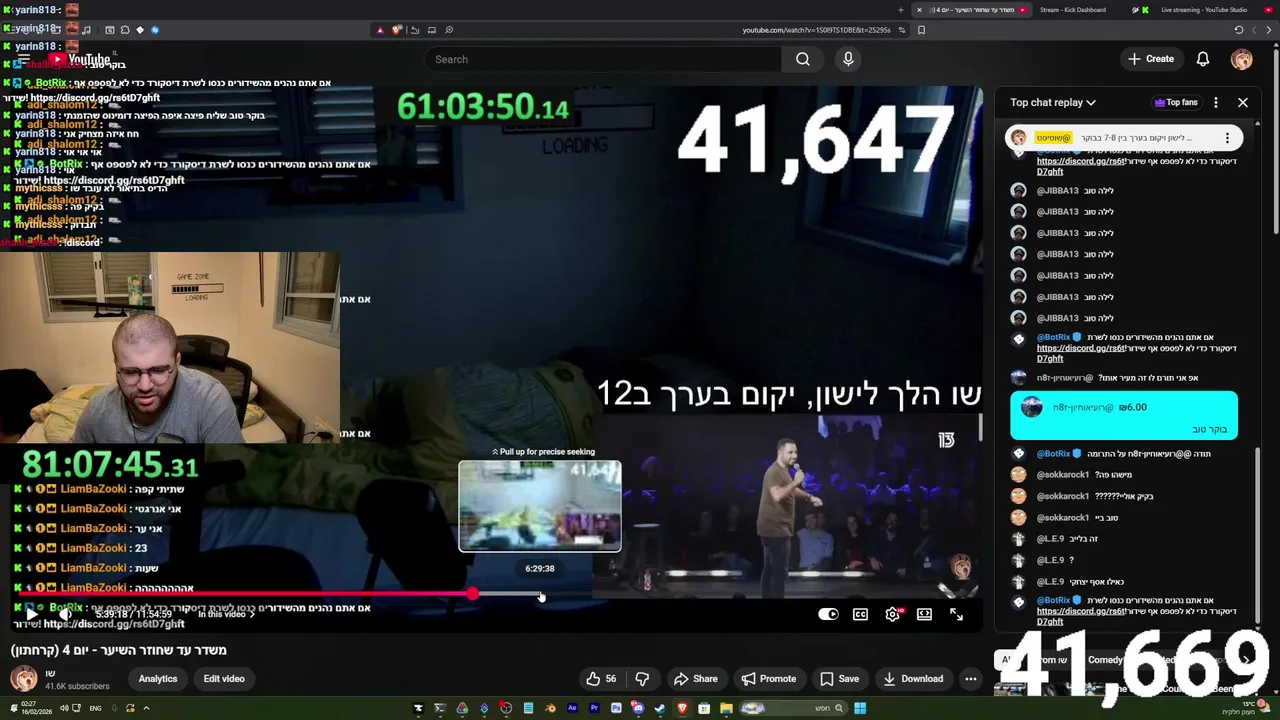Click the Promote button

[x=768, y=679]
